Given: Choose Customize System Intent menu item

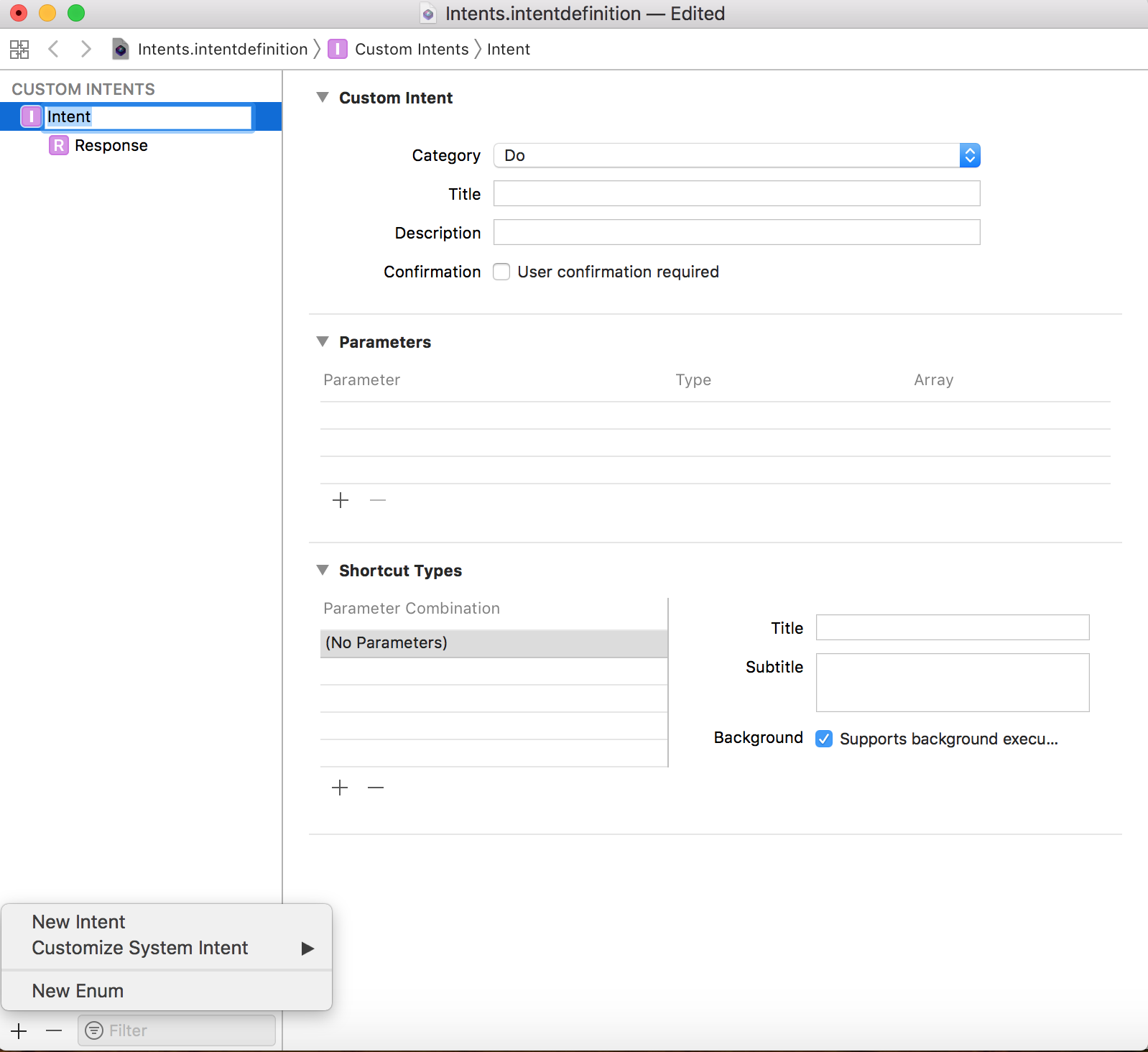Looking at the screenshot, I should click(167, 948).
